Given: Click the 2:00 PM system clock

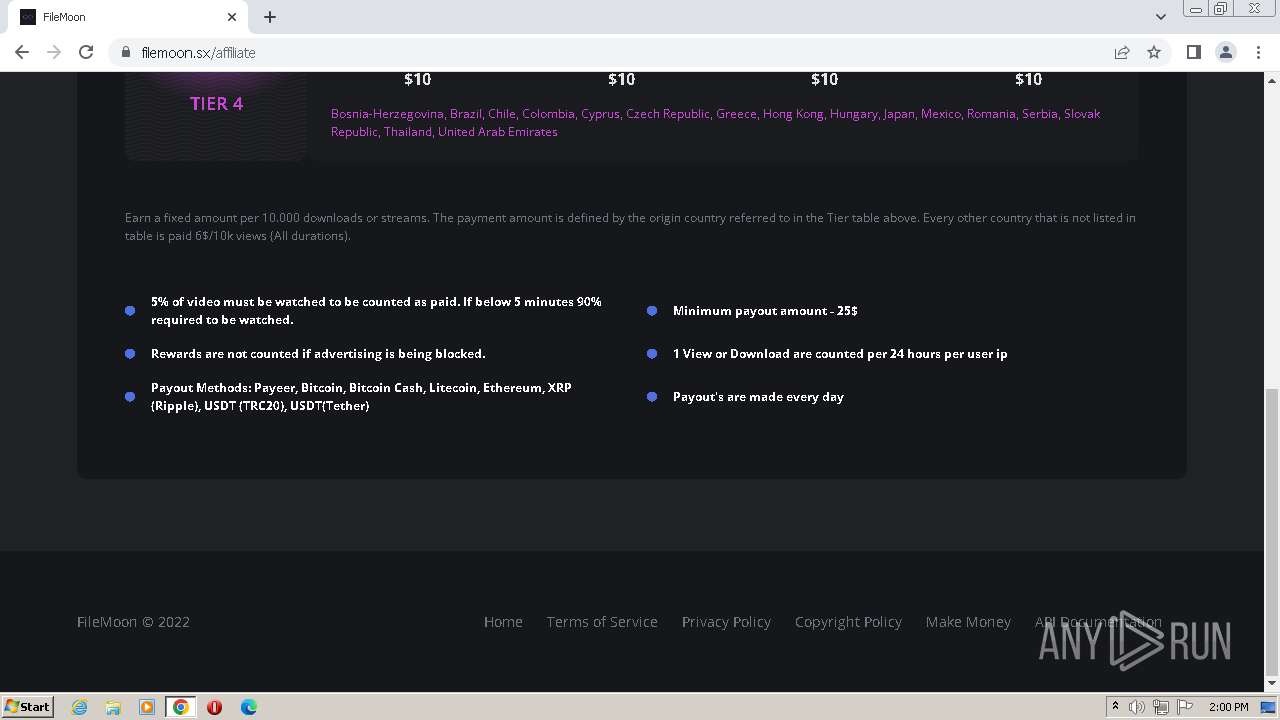Looking at the screenshot, I should click(1228, 707).
